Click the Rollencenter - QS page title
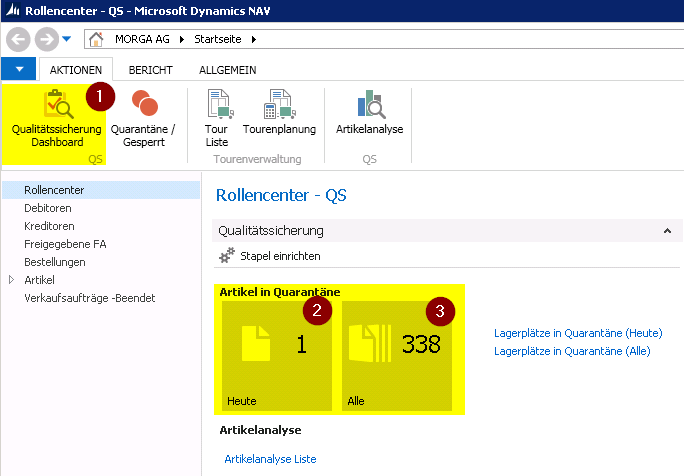The width and height of the screenshot is (684, 476). [x=281, y=195]
